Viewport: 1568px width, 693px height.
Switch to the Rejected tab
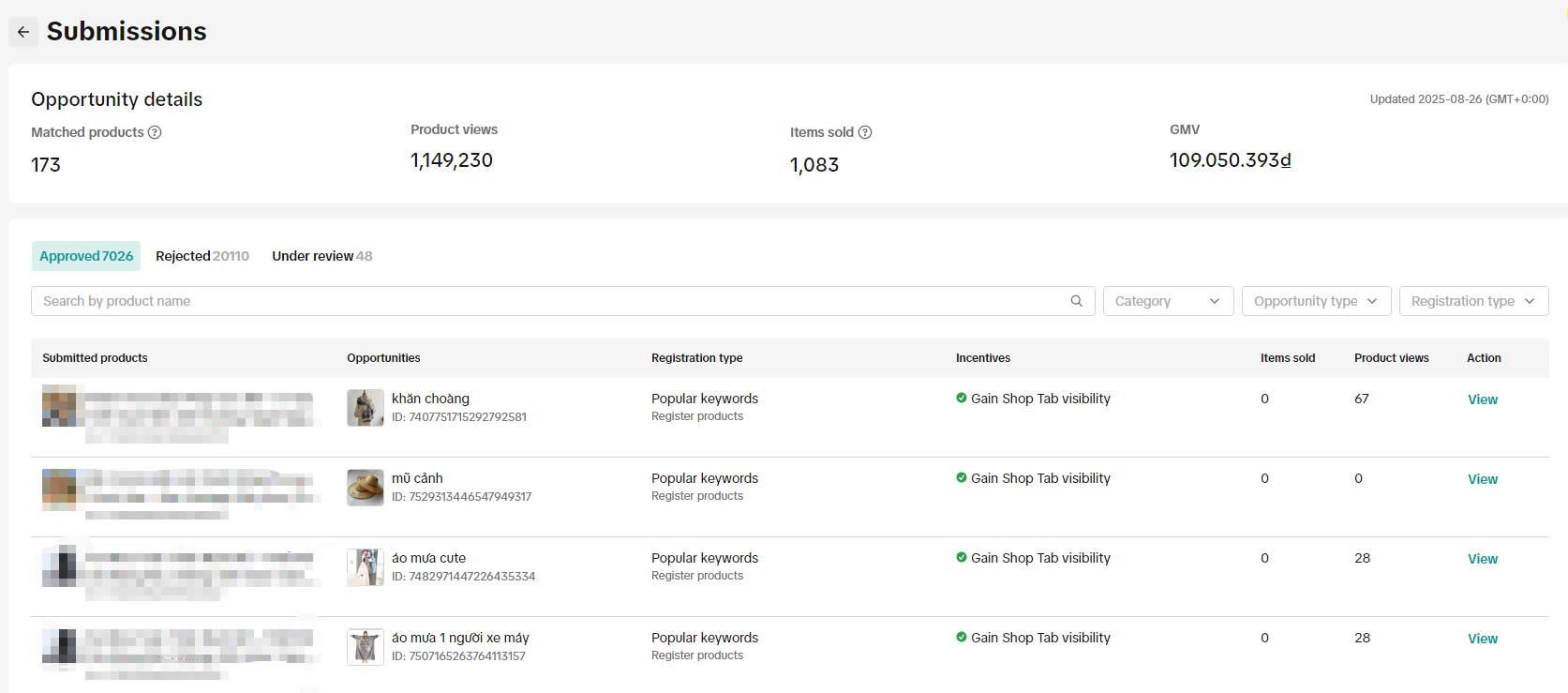pos(202,256)
